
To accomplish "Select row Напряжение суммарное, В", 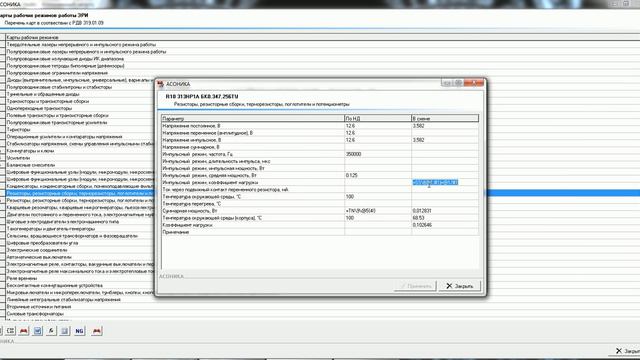I will coord(320,147).
